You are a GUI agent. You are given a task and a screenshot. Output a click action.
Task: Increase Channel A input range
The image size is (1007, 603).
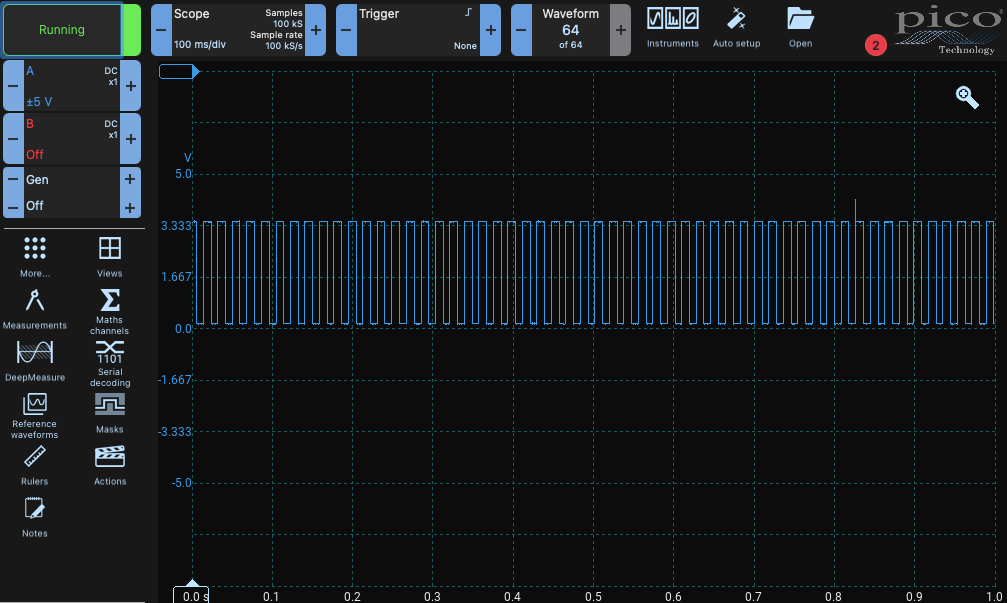[x=130, y=86]
